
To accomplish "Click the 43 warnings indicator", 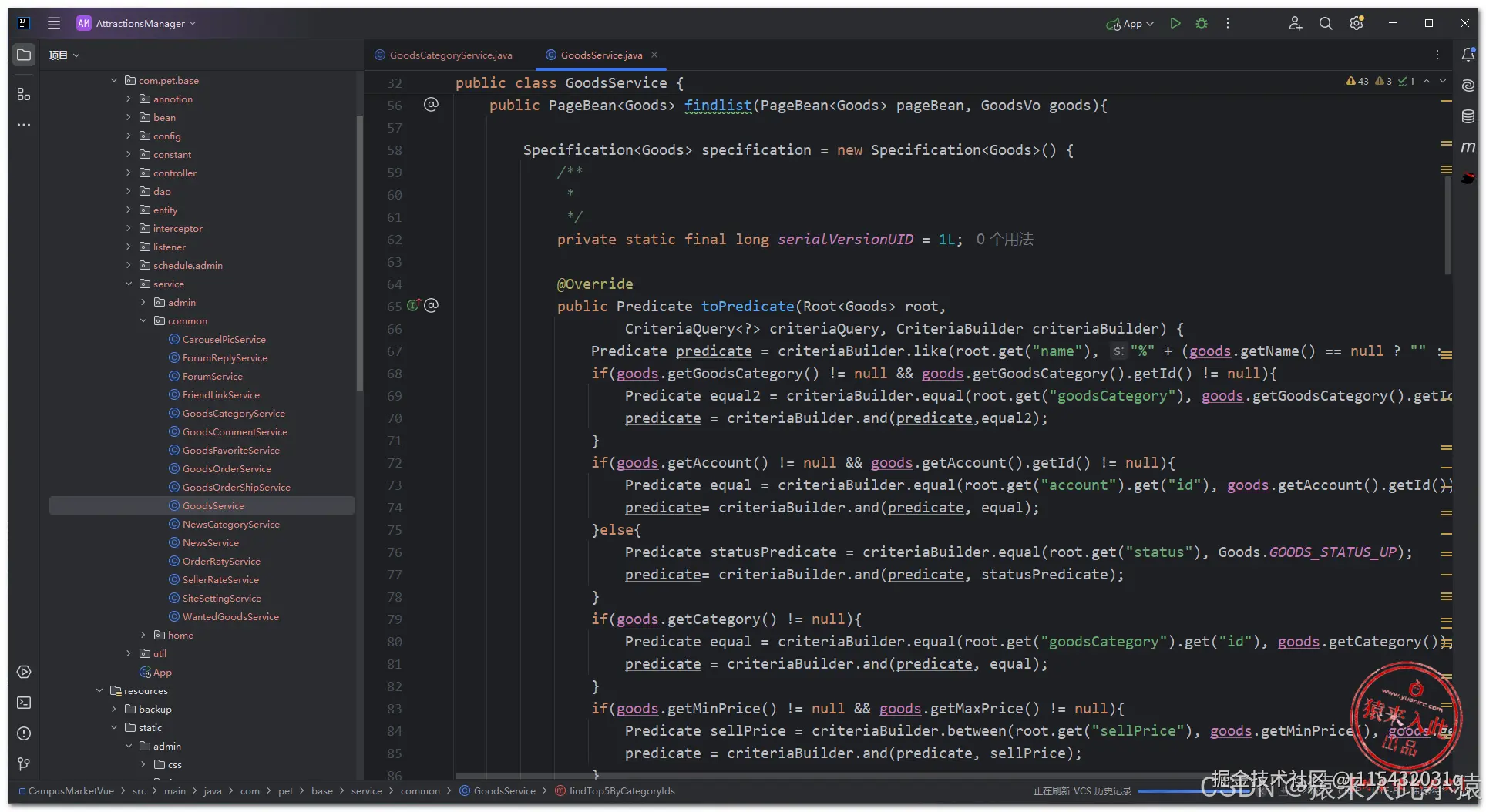I will 1357,81.
